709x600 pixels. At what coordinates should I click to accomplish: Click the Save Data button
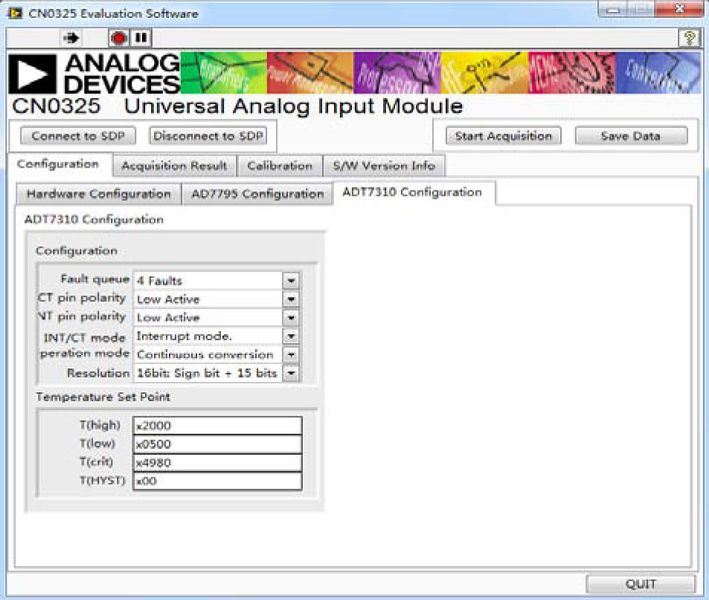(x=631, y=136)
